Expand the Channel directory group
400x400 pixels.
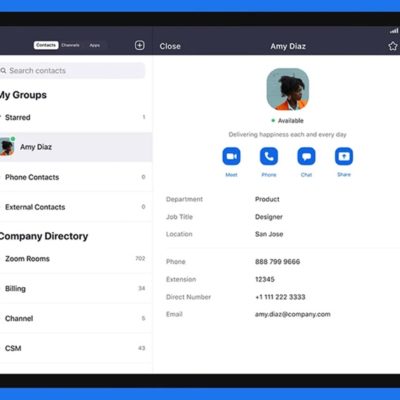[x=76, y=318]
